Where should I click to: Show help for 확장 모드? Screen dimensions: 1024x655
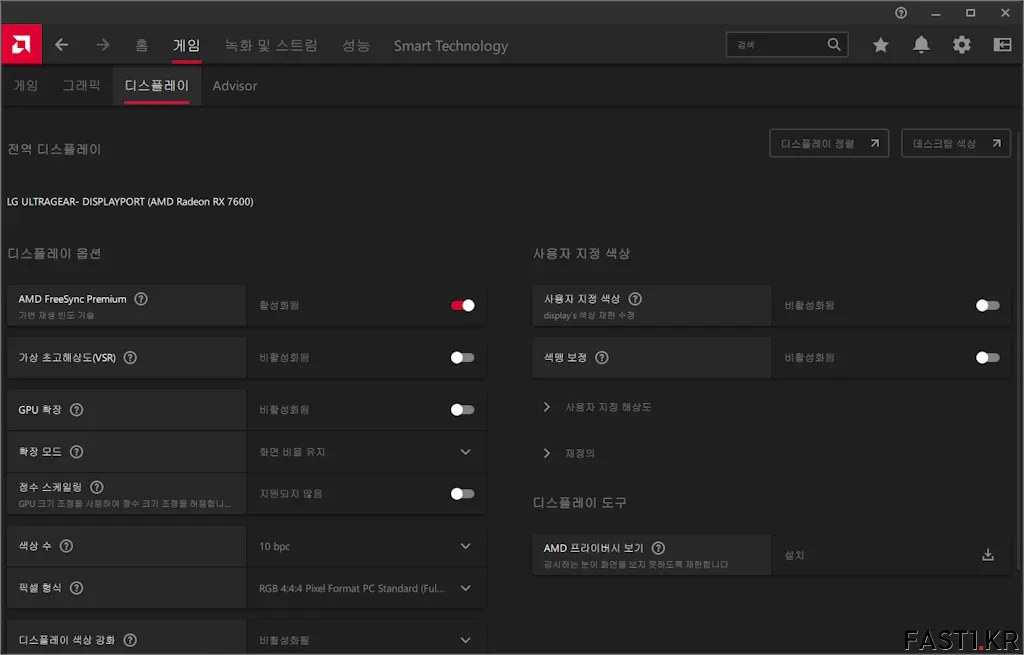(x=76, y=451)
